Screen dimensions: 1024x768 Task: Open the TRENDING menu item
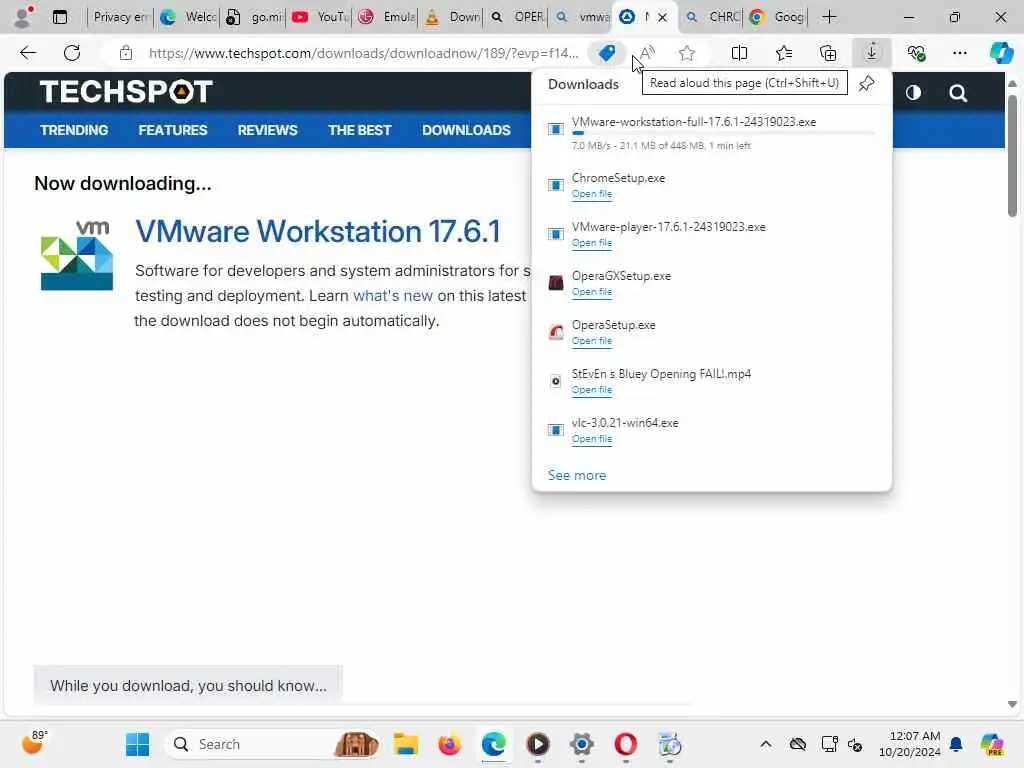[x=74, y=130]
